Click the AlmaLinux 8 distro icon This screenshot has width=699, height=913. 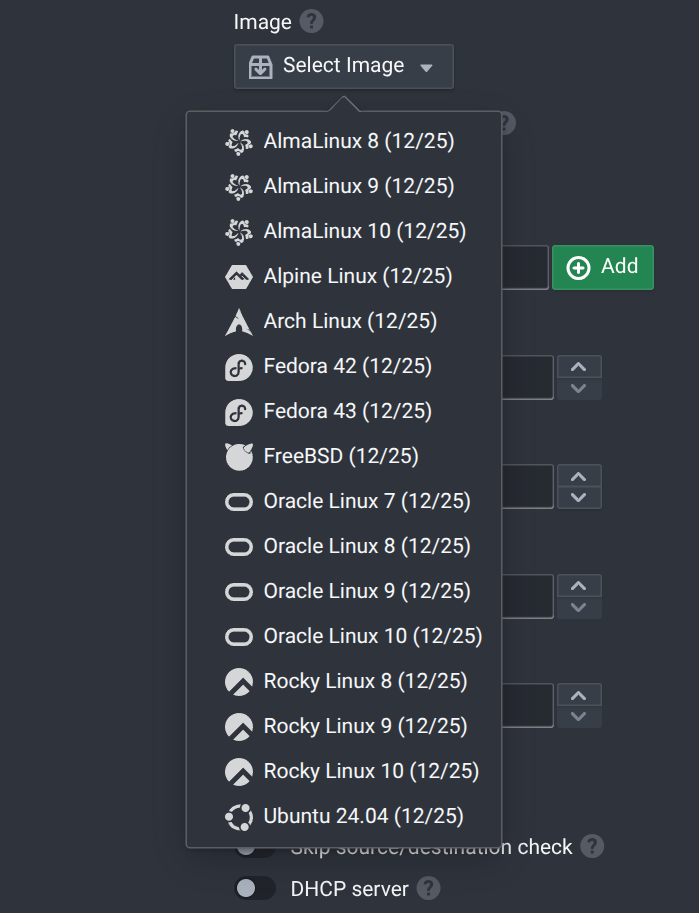pos(239,142)
